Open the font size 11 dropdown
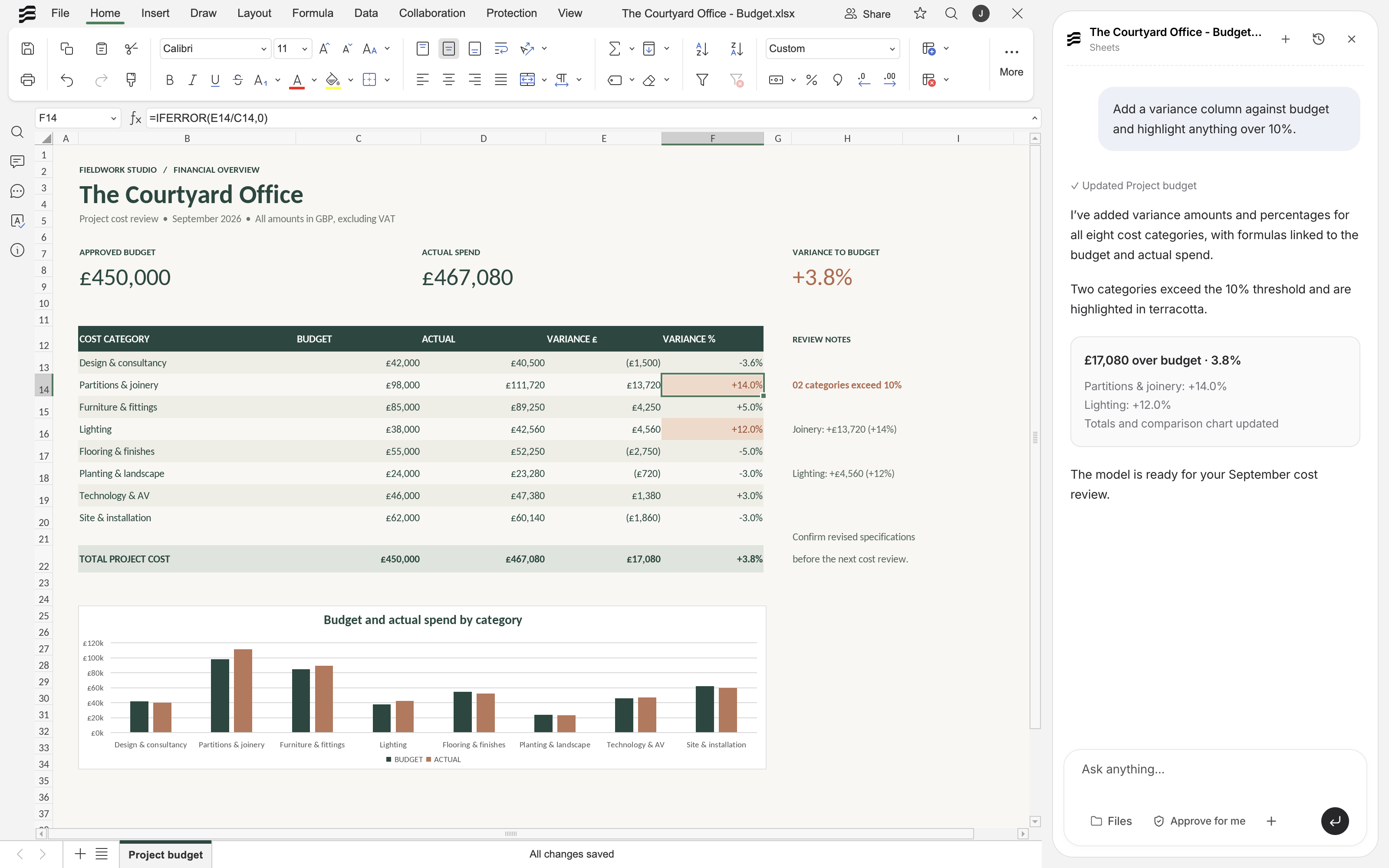Image resolution: width=1389 pixels, height=868 pixels. (x=304, y=49)
